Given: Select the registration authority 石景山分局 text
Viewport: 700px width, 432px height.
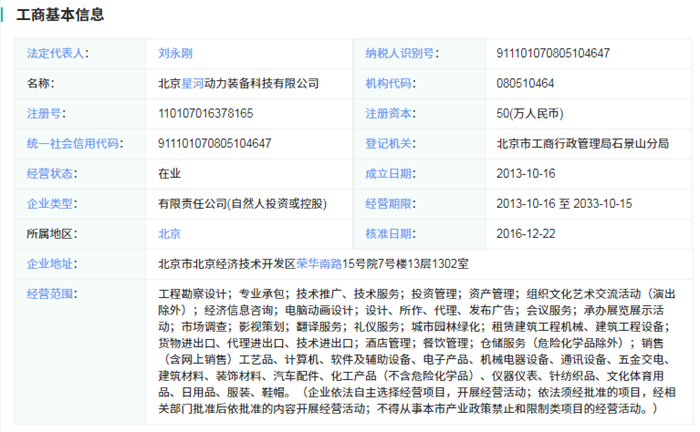Looking at the screenshot, I should pyautogui.click(x=638, y=143).
